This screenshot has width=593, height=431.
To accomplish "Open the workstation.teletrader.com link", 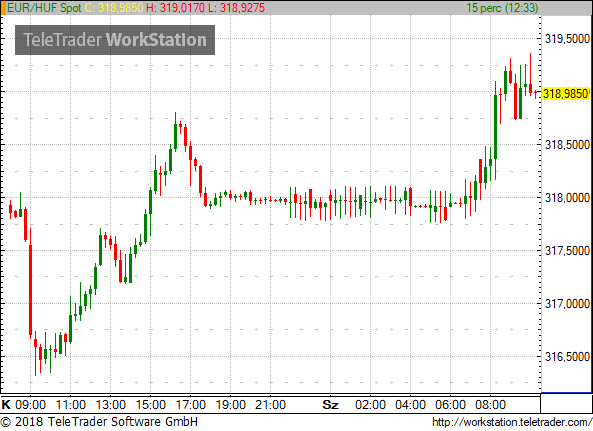I will (512, 422).
